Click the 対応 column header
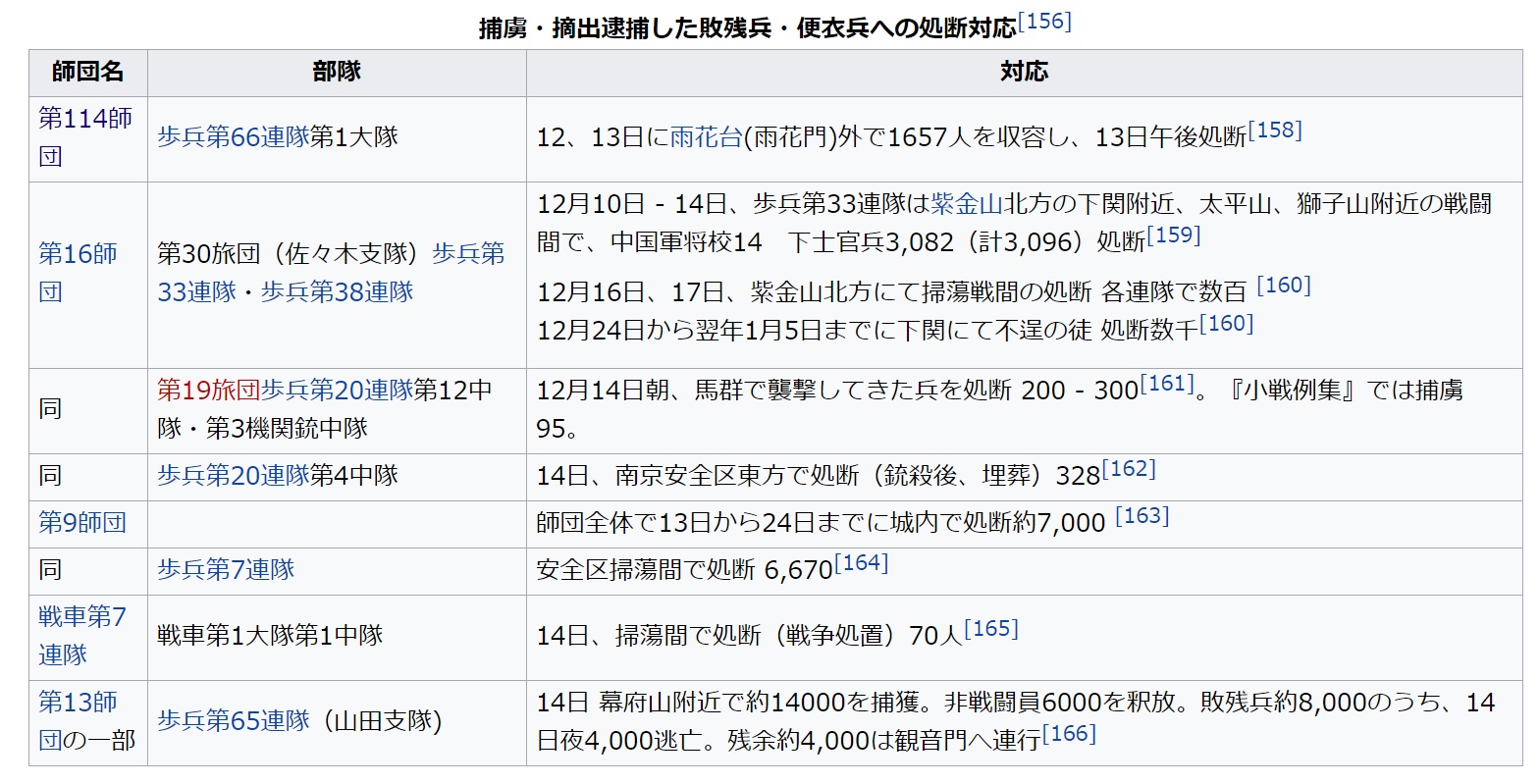The width and height of the screenshot is (1540, 784). coord(1024,72)
